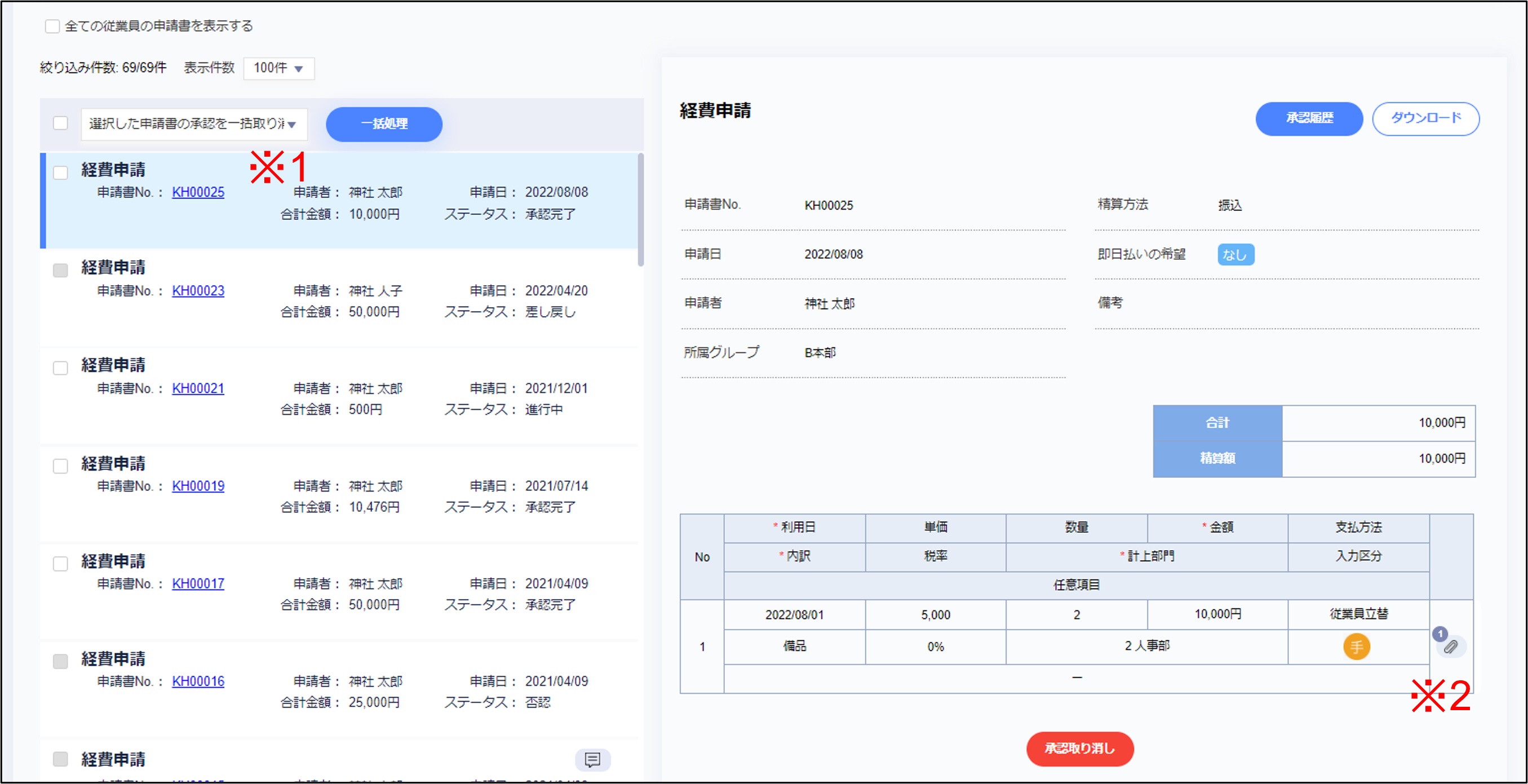This screenshot has height=784, width=1528.
Task: Check the box for application KH00025
Action: [x=60, y=172]
